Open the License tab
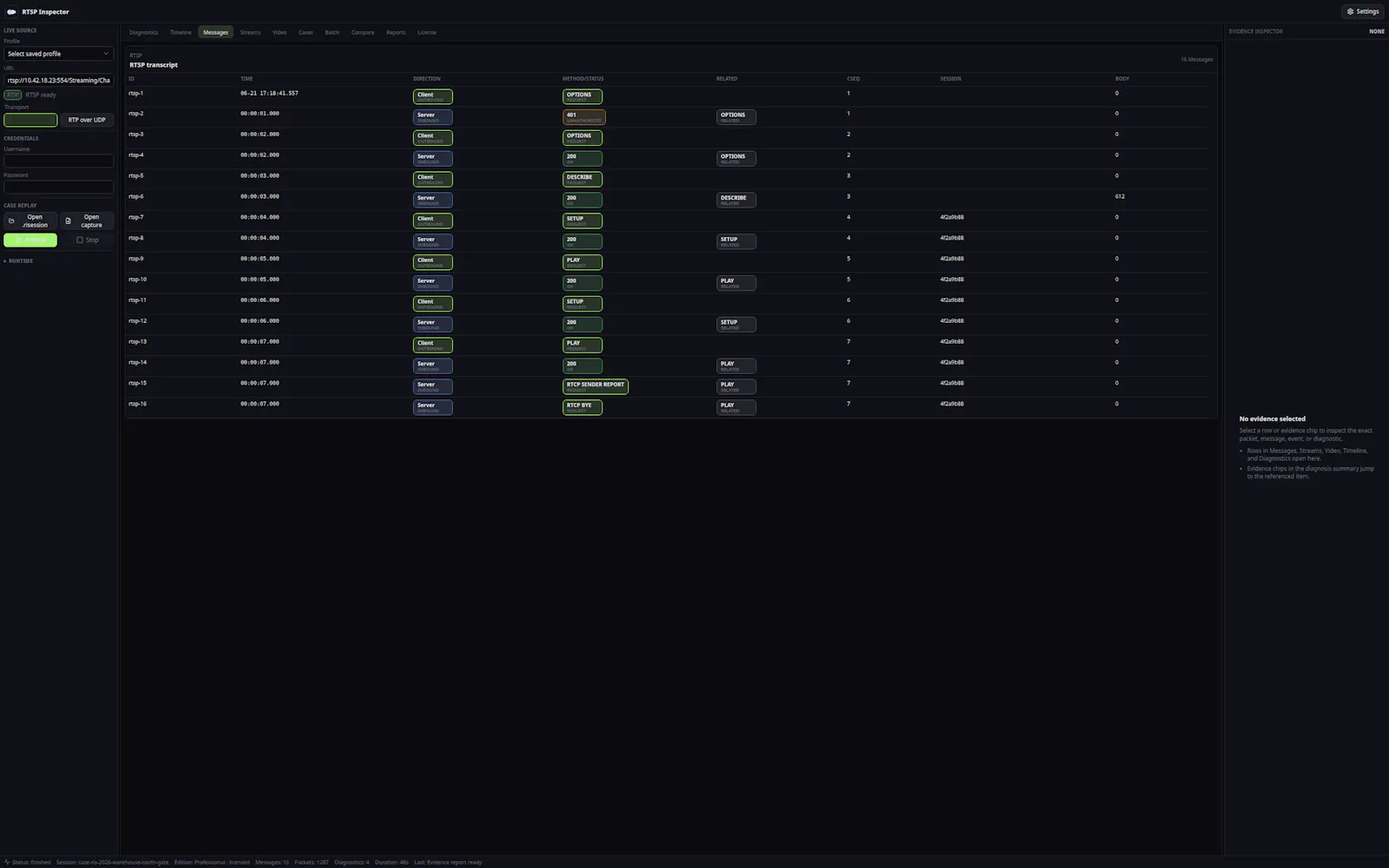 click(x=427, y=32)
